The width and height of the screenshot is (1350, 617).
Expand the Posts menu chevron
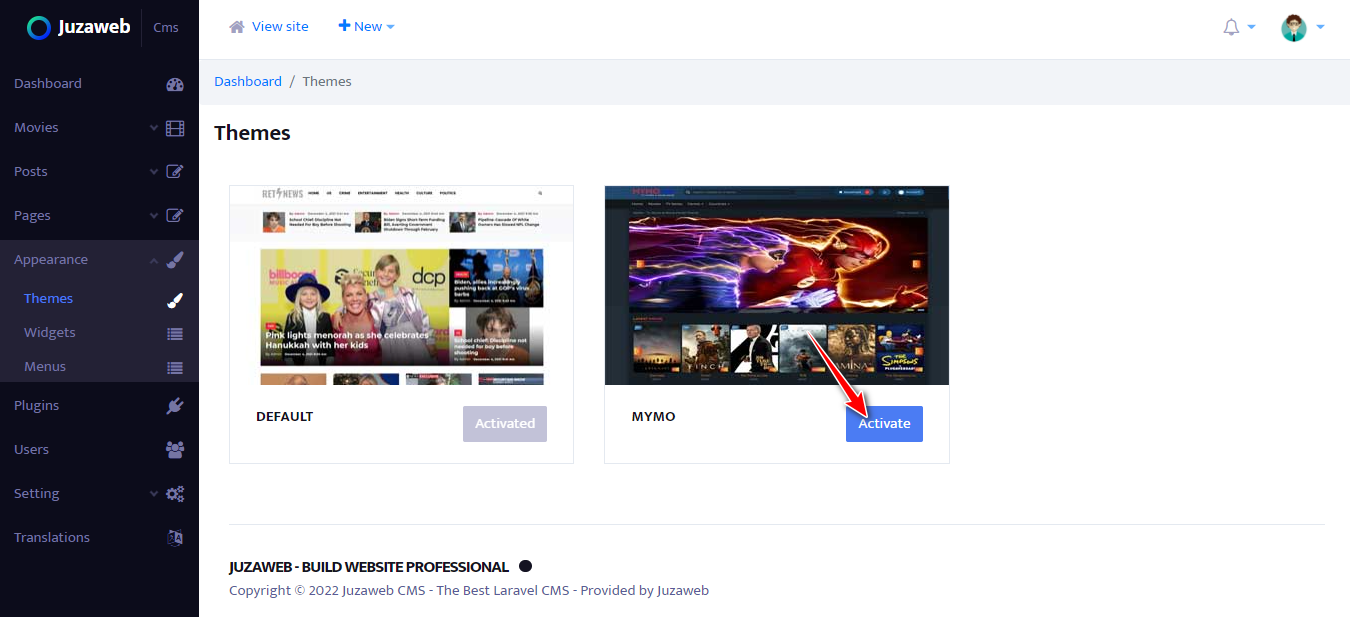pyautogui.click(x=154, y=172)
